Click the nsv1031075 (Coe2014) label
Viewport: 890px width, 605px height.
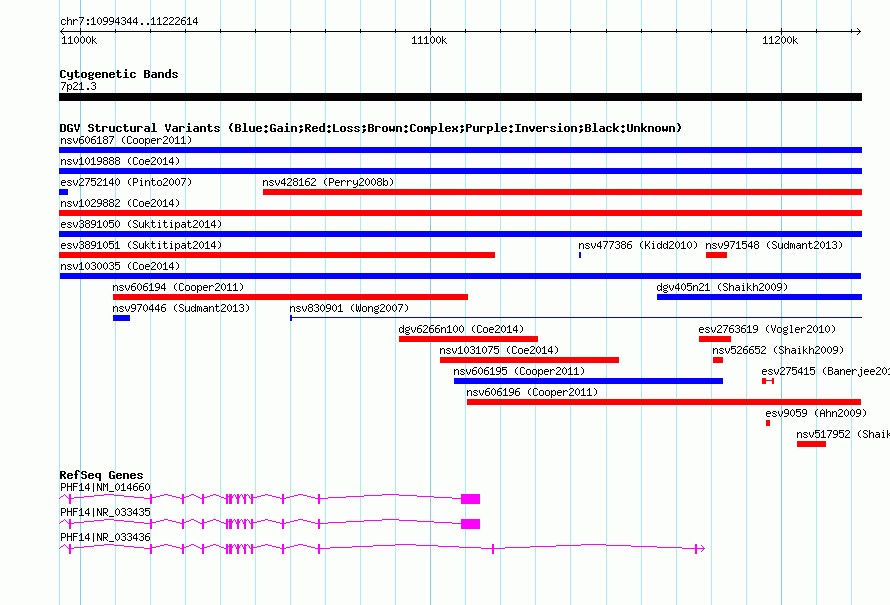tap(499, 350)
